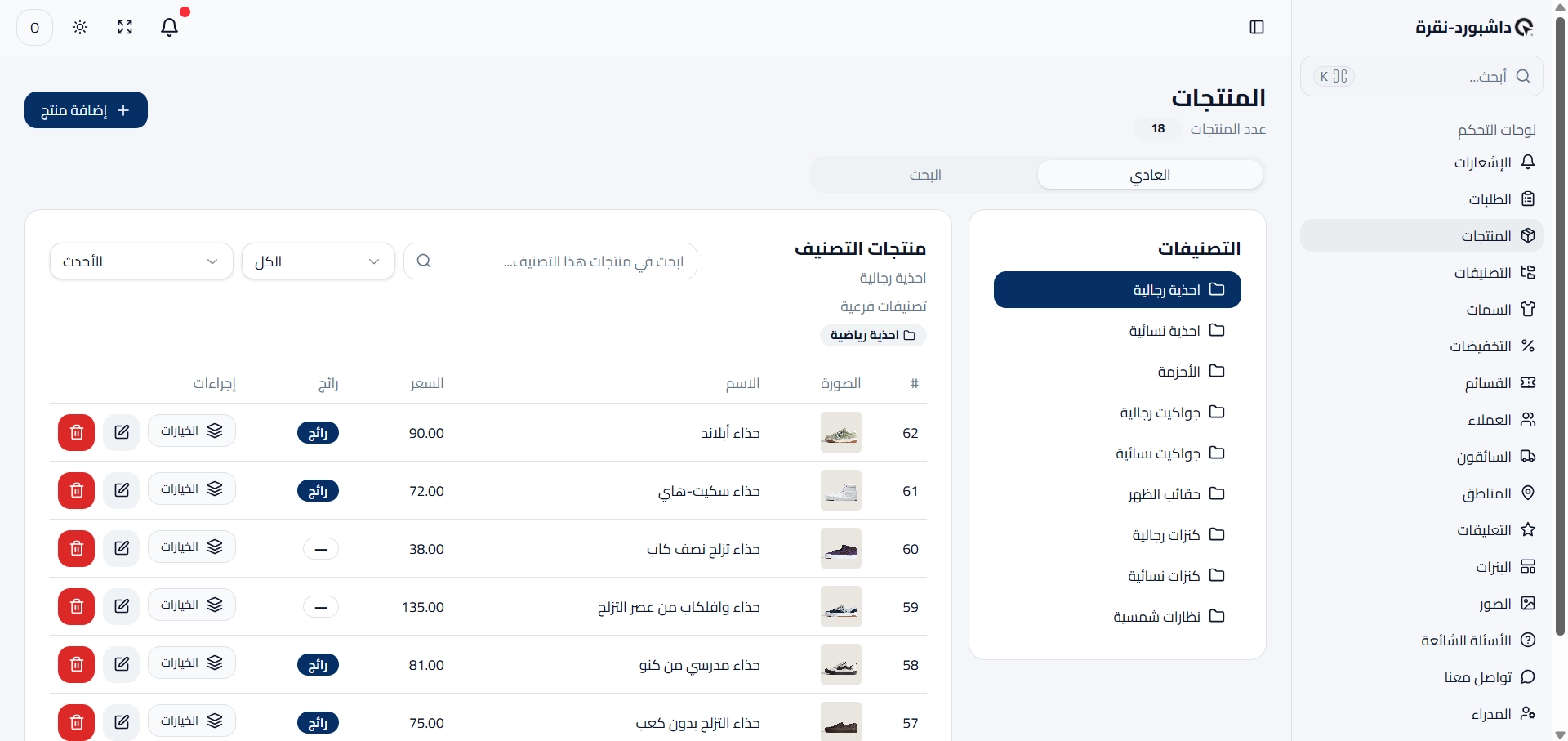Edit product حذاء أيلاند
This screenshot has height=741, width=1568.
122,432
